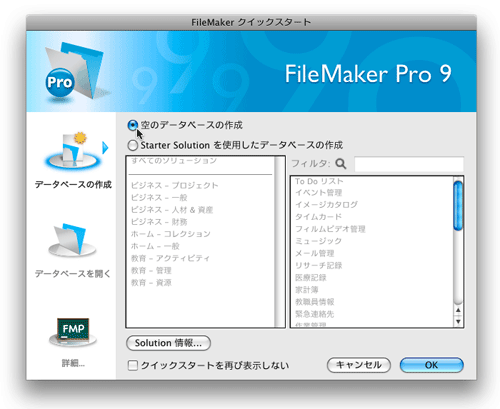Image resolution: width=500 pixels, height=409 pixels.
Task: Enable クイックスタートを再び表示しない checkbox
Action: coord(133,365)
